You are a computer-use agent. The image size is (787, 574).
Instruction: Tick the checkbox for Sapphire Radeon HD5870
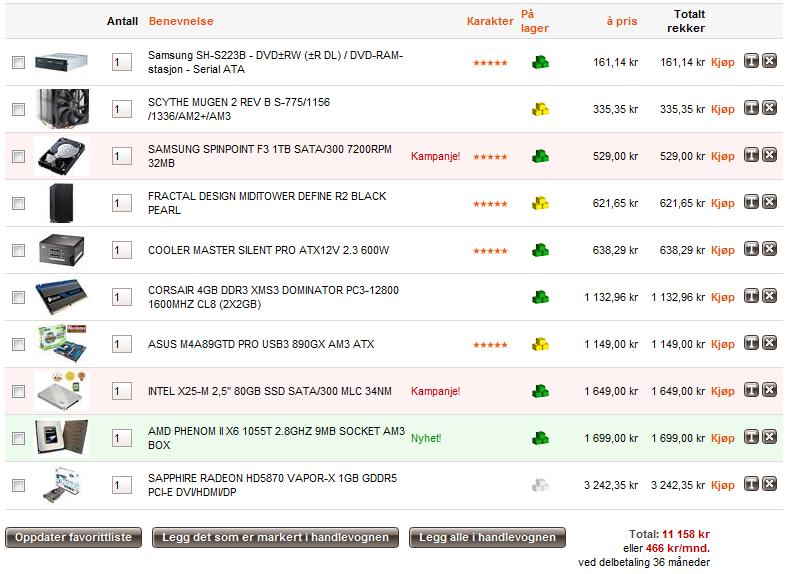pyautogui.click(x=19, y=485)
